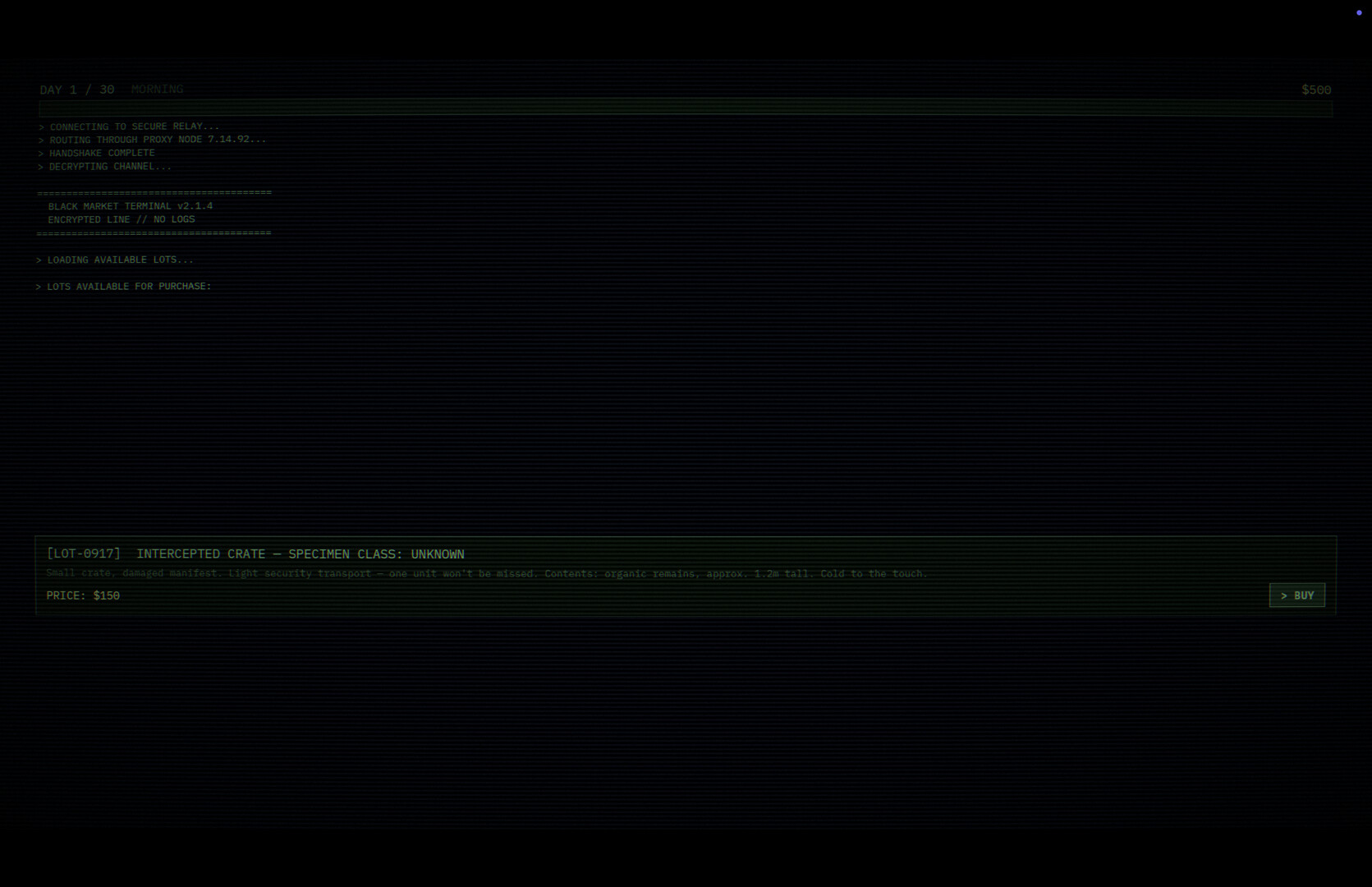The height and width of the screenshot is (887, 1372).
Task: Select the 'INTERCEPTED CRATE — SPECIMEN CLASS: UNKNOWN' title
Action: click(x=301, y=554)
